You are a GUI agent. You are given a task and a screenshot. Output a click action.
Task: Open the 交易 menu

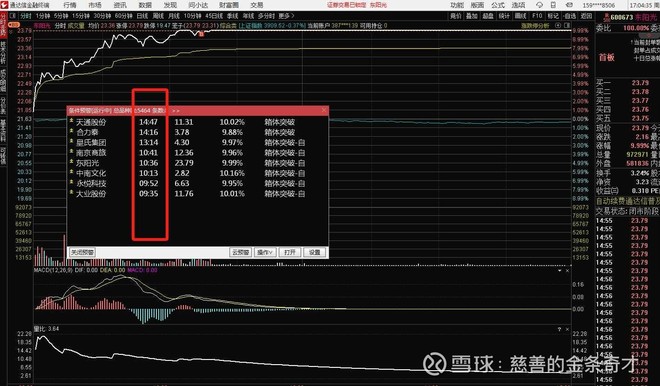click(x=257, y=5)
